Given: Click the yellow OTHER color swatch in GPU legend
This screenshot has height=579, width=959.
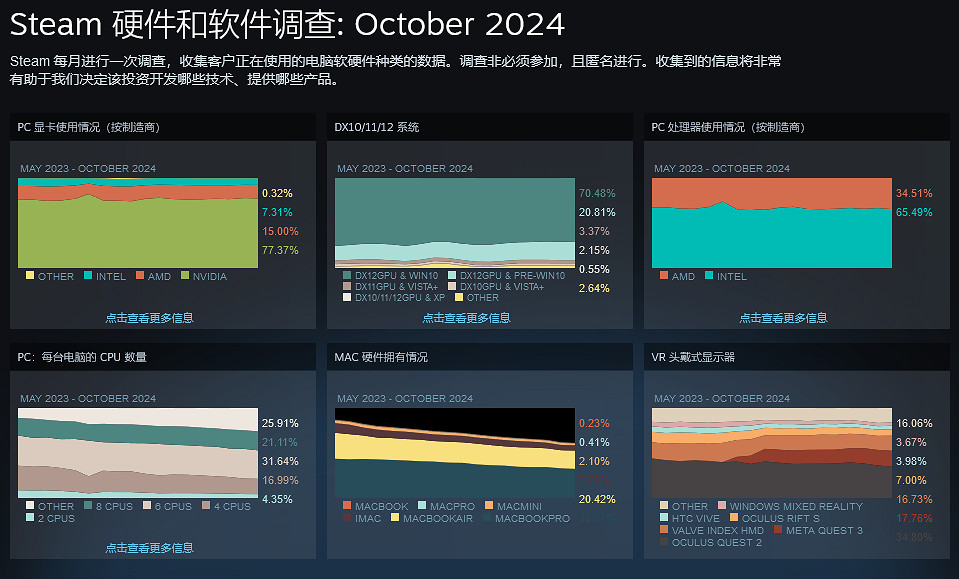Looking at the screenshot, I should [x=30, y=276].
